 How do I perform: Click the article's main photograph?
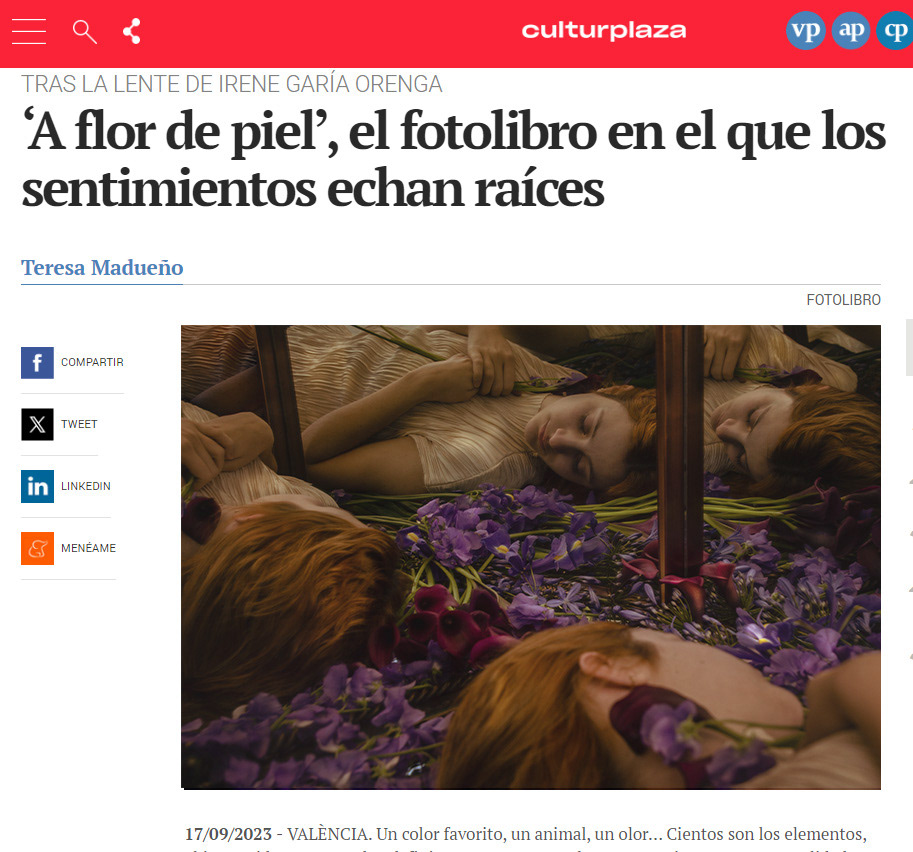click(x=530, y=557)
